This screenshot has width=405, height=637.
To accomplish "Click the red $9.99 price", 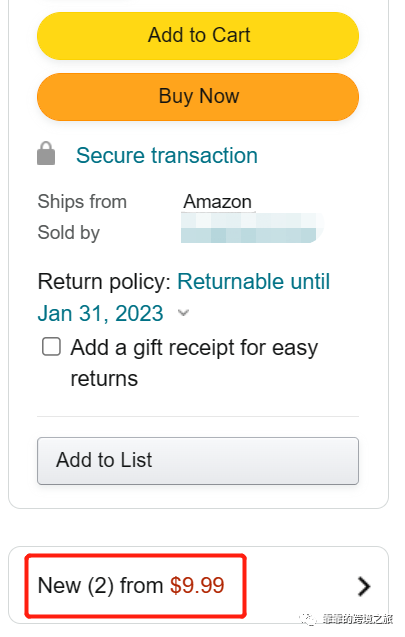I will pyautogui.click(x=197, y=585).
